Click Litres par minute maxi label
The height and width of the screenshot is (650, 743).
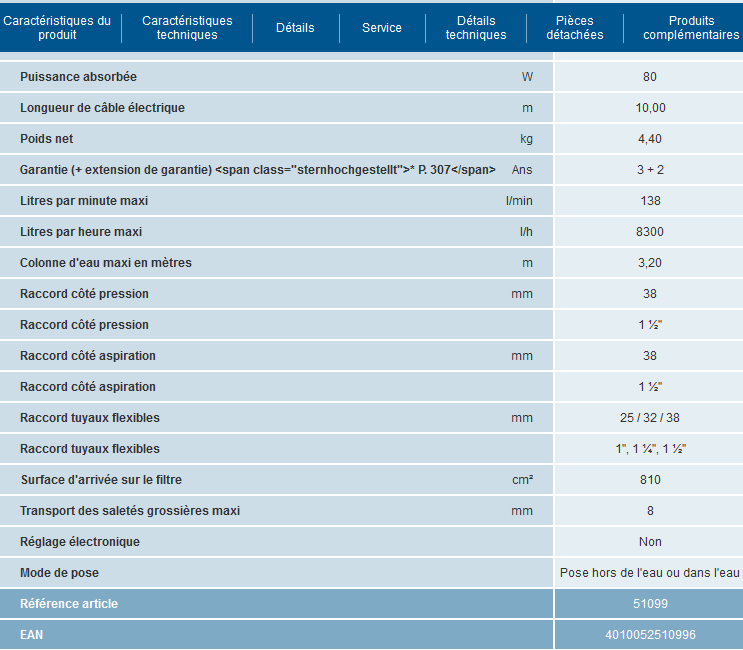[84, 201]
